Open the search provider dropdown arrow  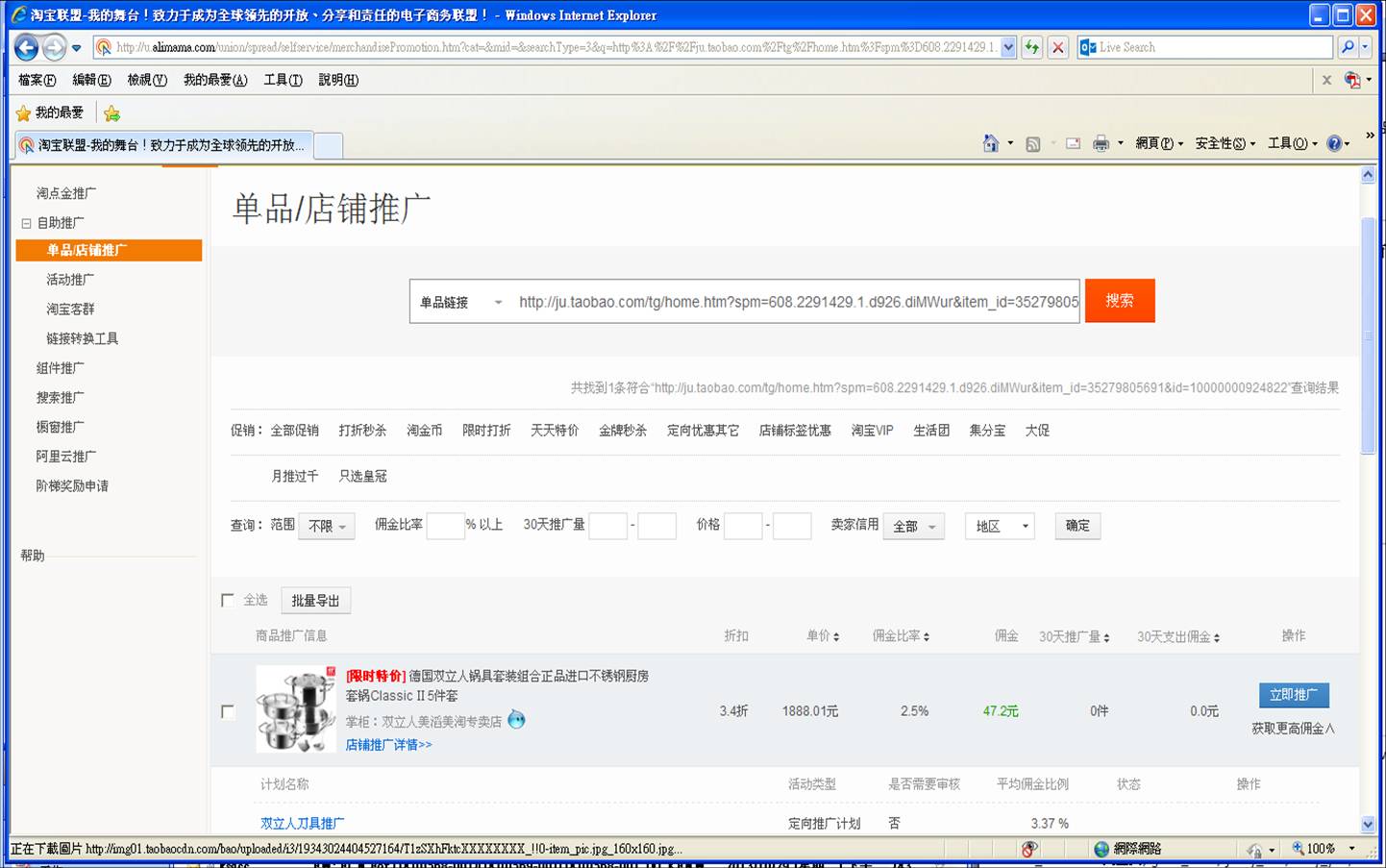tap(1365, 47)
